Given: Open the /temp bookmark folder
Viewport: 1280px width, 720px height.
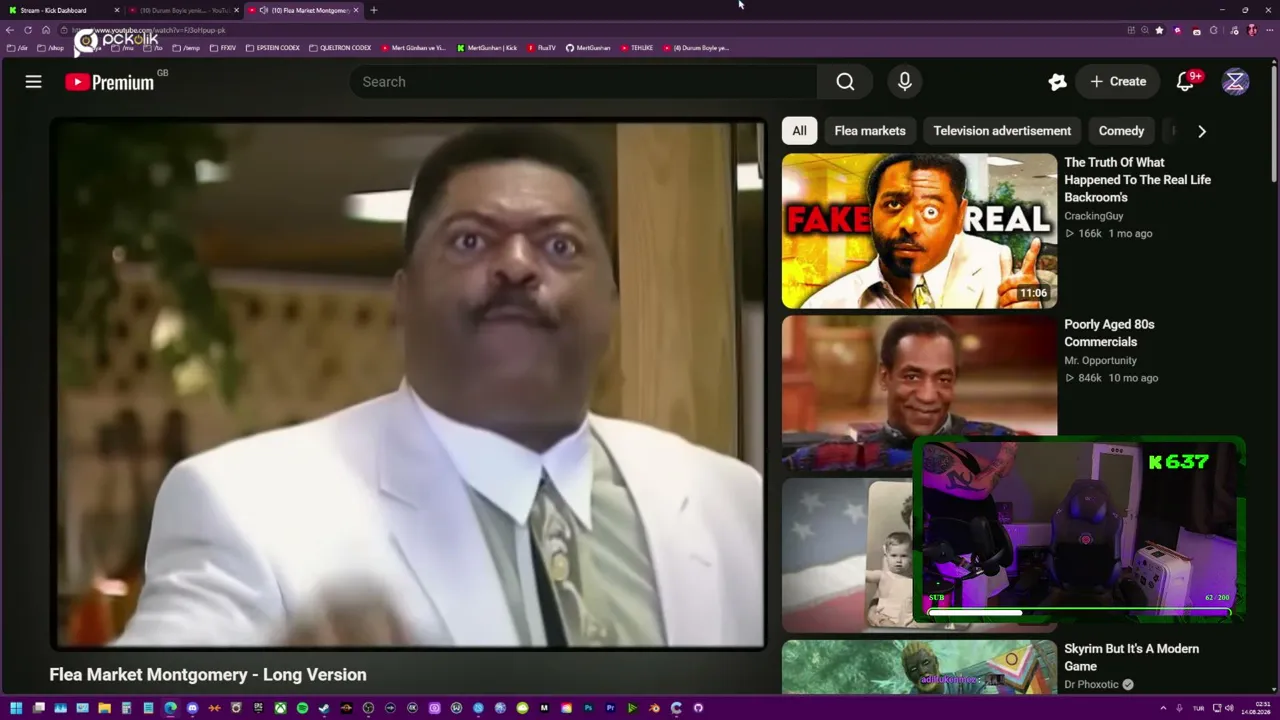Looking at the screenshot, I should 186,48.
